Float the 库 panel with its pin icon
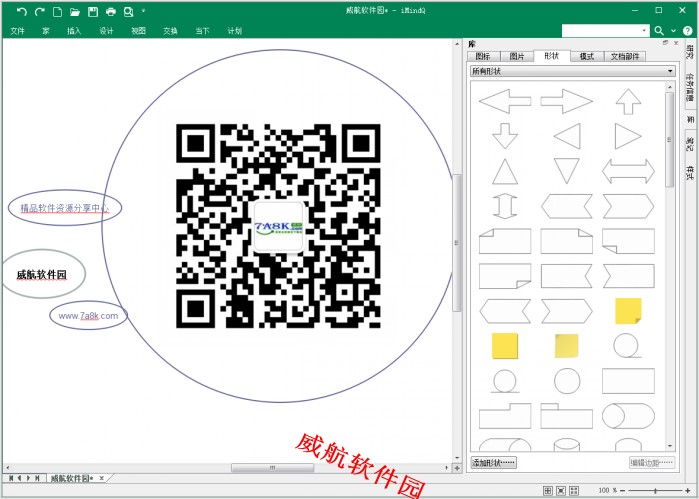Image resolution: width=699 pixels, height=499 pixels. (x=666, y=42)
